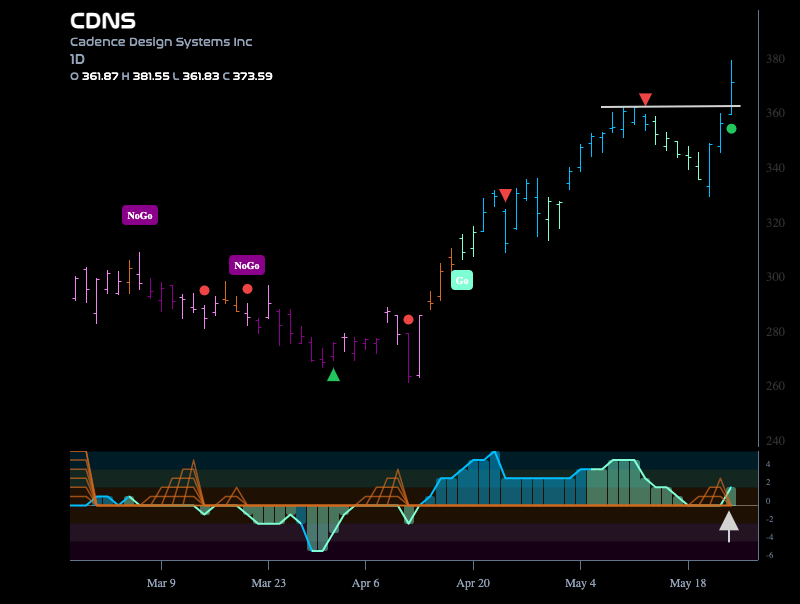Screen dimensions: 800x604
Task: Click the Apr 6 date label
Action: [x=365, y=583]
